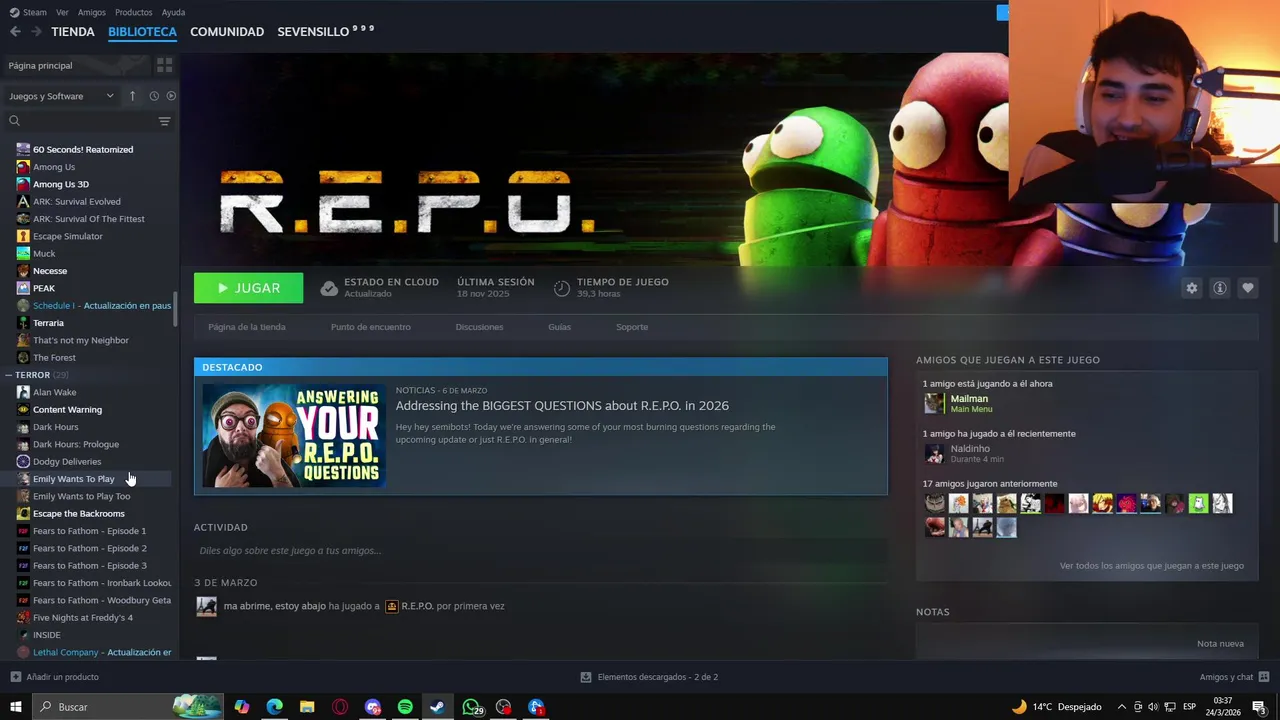Select Among Us 3D in library
1280x720 pixels.
coord(61,185)
